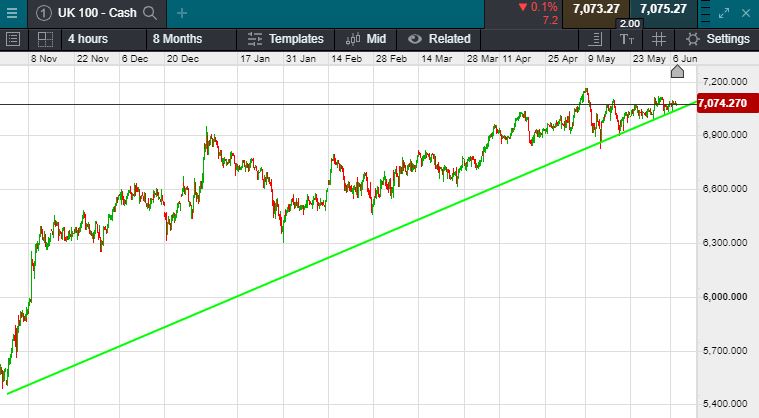Change price type via Mid button
The width and height of the screenshot is (759, 418).
(366, 39)
